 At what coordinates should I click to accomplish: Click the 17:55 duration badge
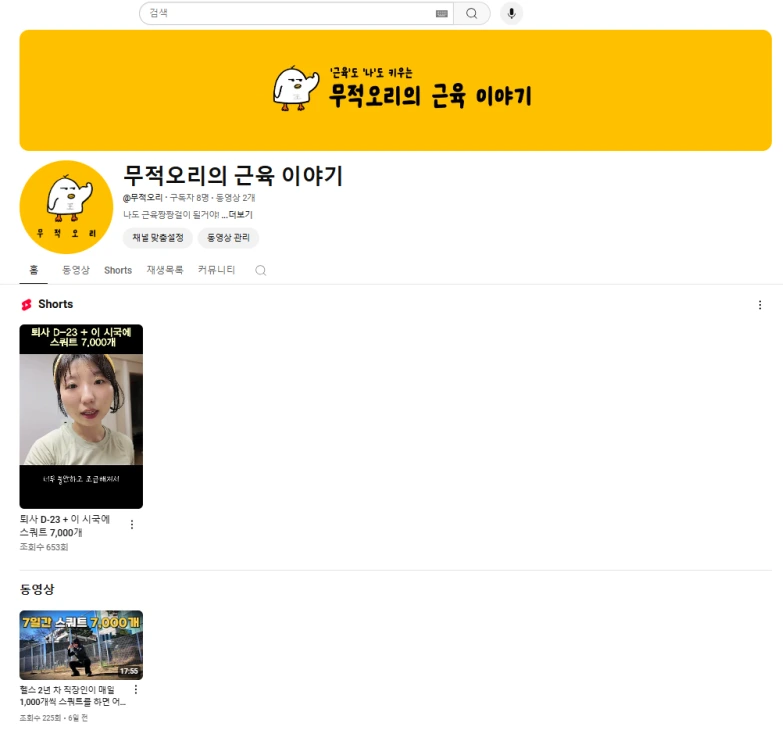click(129, 671)
